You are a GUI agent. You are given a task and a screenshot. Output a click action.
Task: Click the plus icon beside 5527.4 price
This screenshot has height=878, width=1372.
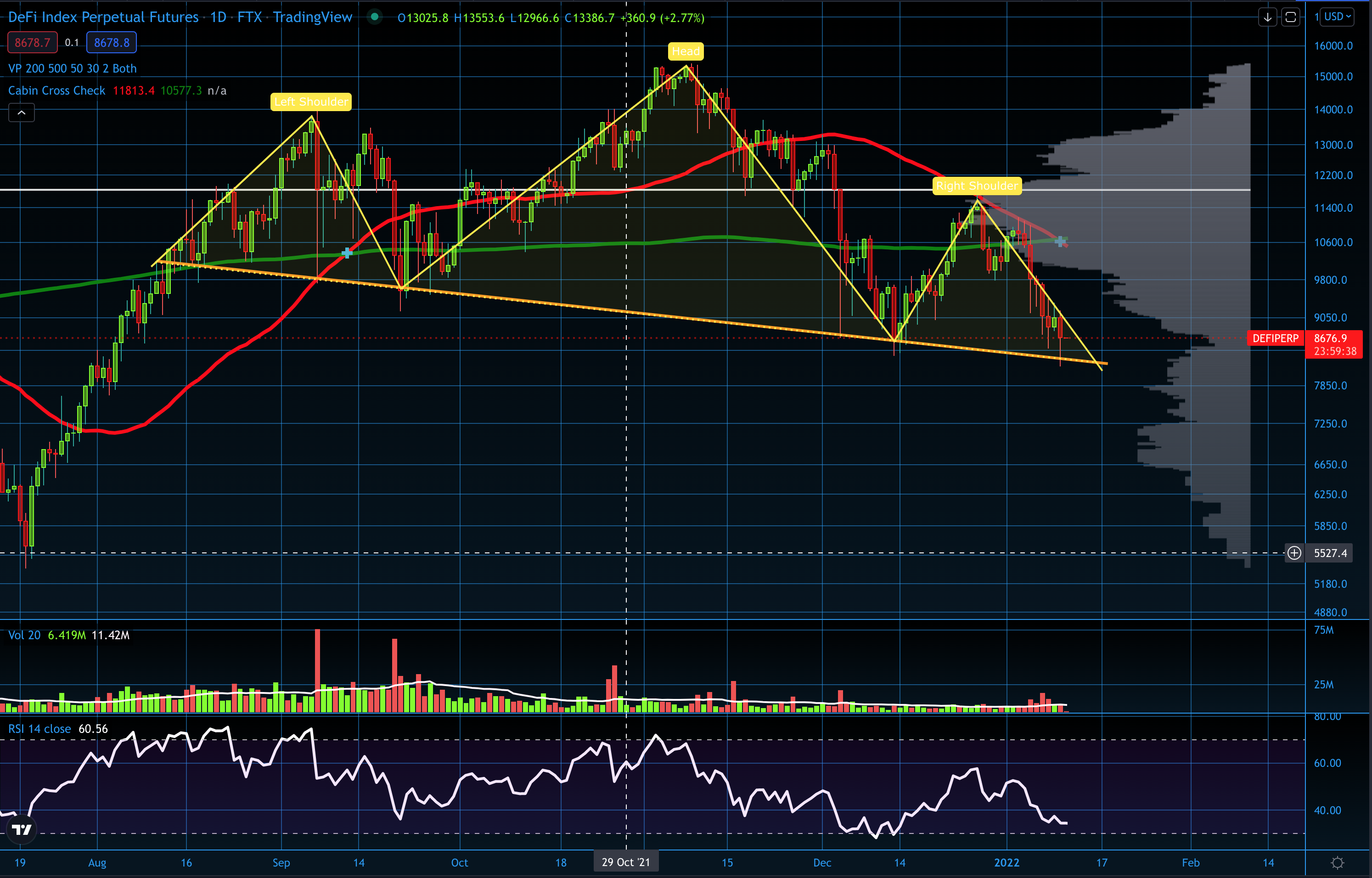(1294, 553)
